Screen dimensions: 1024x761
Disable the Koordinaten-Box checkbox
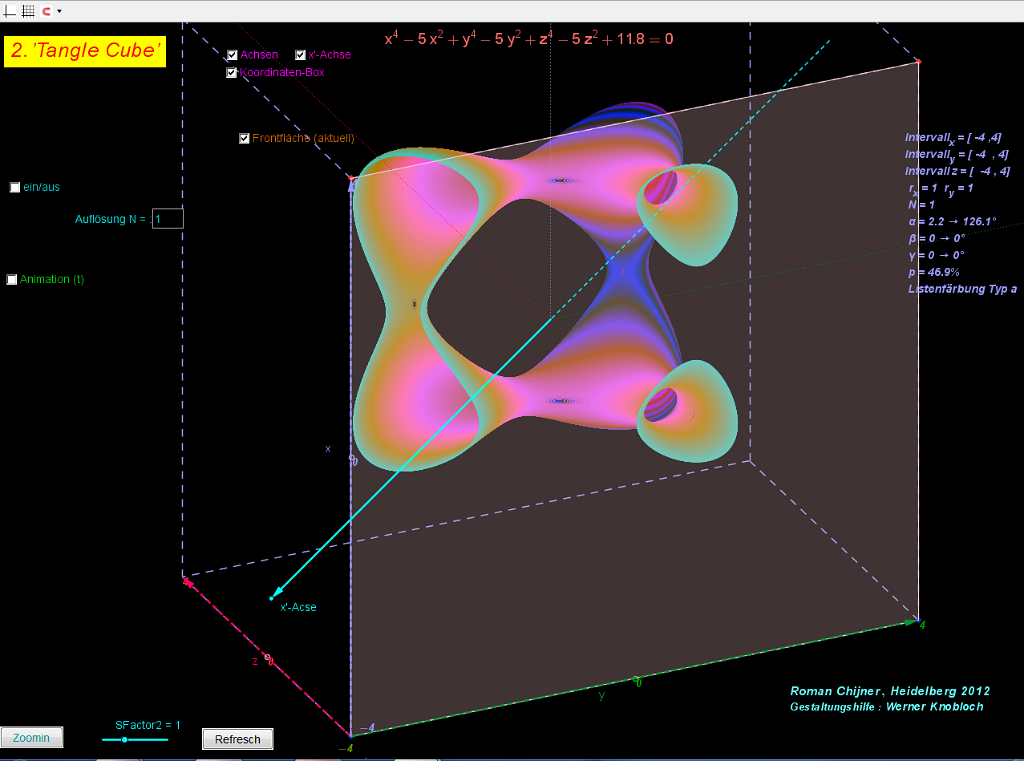tap(232, 72)
